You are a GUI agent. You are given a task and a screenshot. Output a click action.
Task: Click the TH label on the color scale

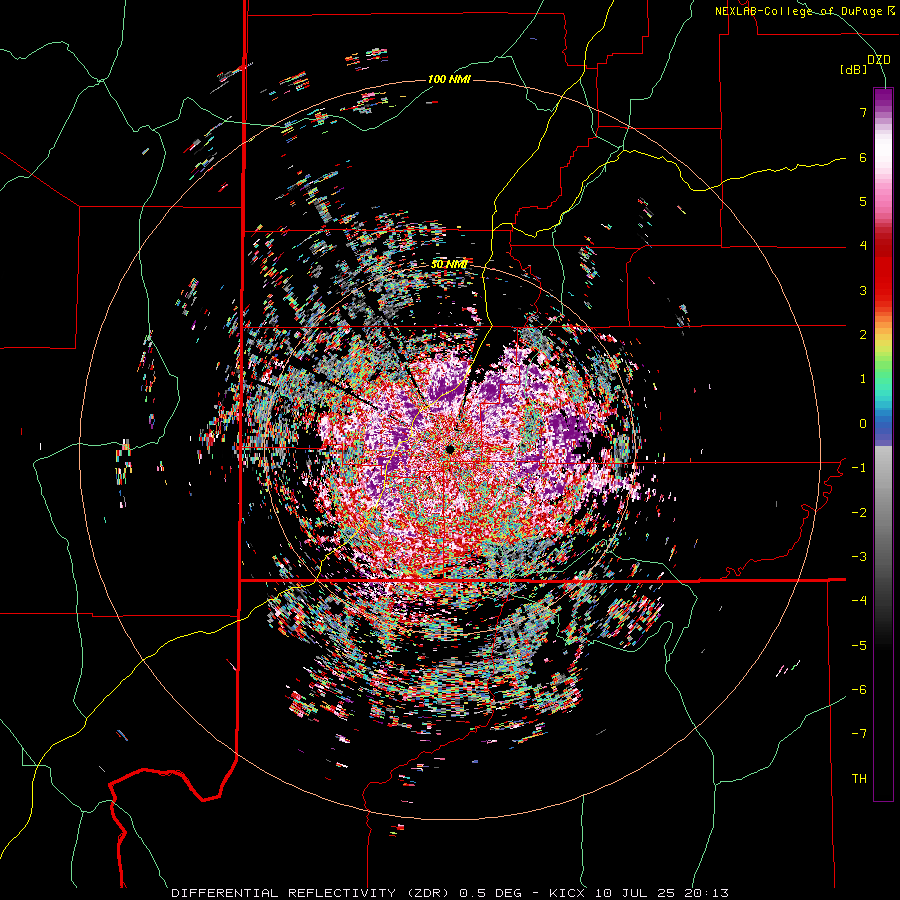point(859,779)
